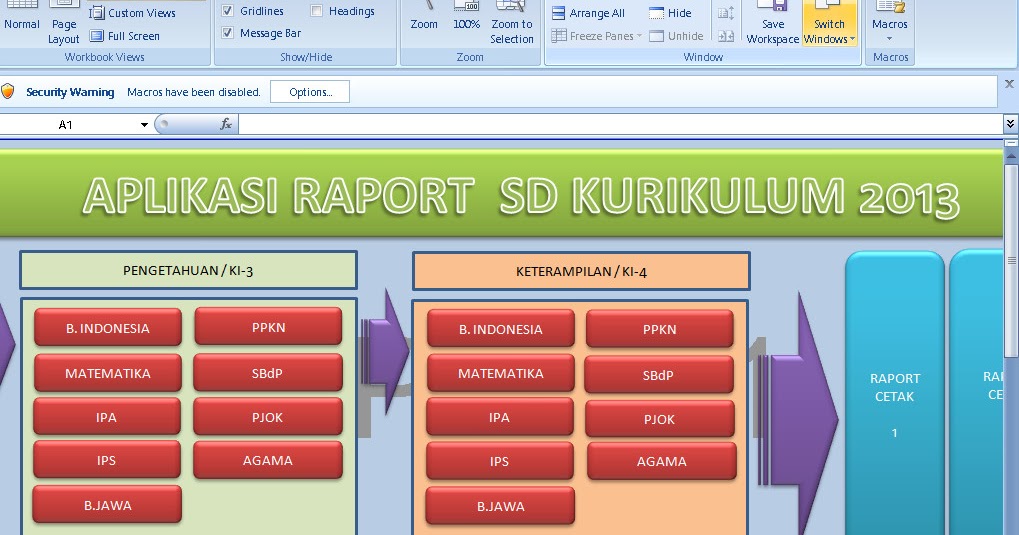1019x535 pixels.
Task: Open Keterampilan IPA button
Action: click(500, 417)
